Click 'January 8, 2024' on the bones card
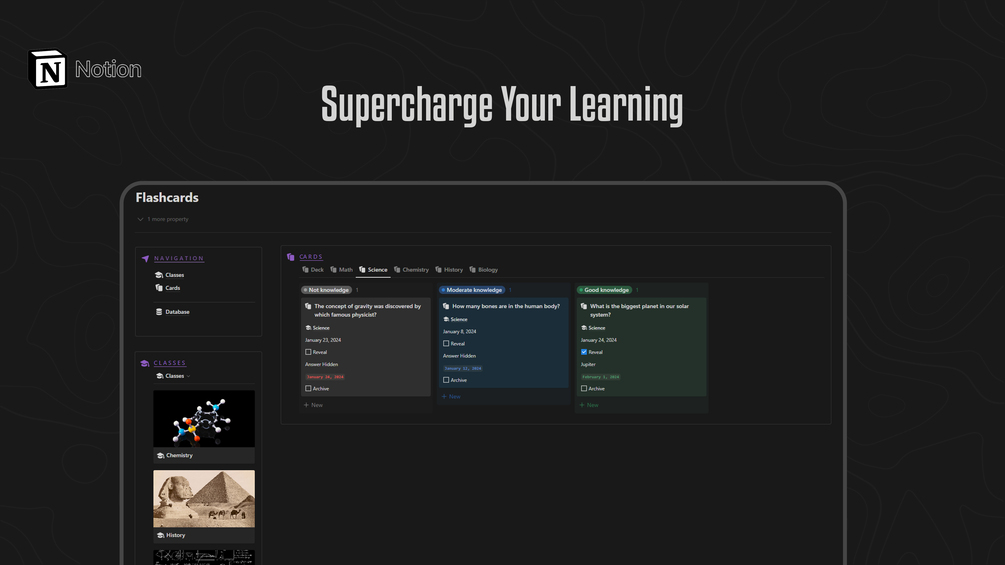Screen dimensions: 1005x565 460,332
